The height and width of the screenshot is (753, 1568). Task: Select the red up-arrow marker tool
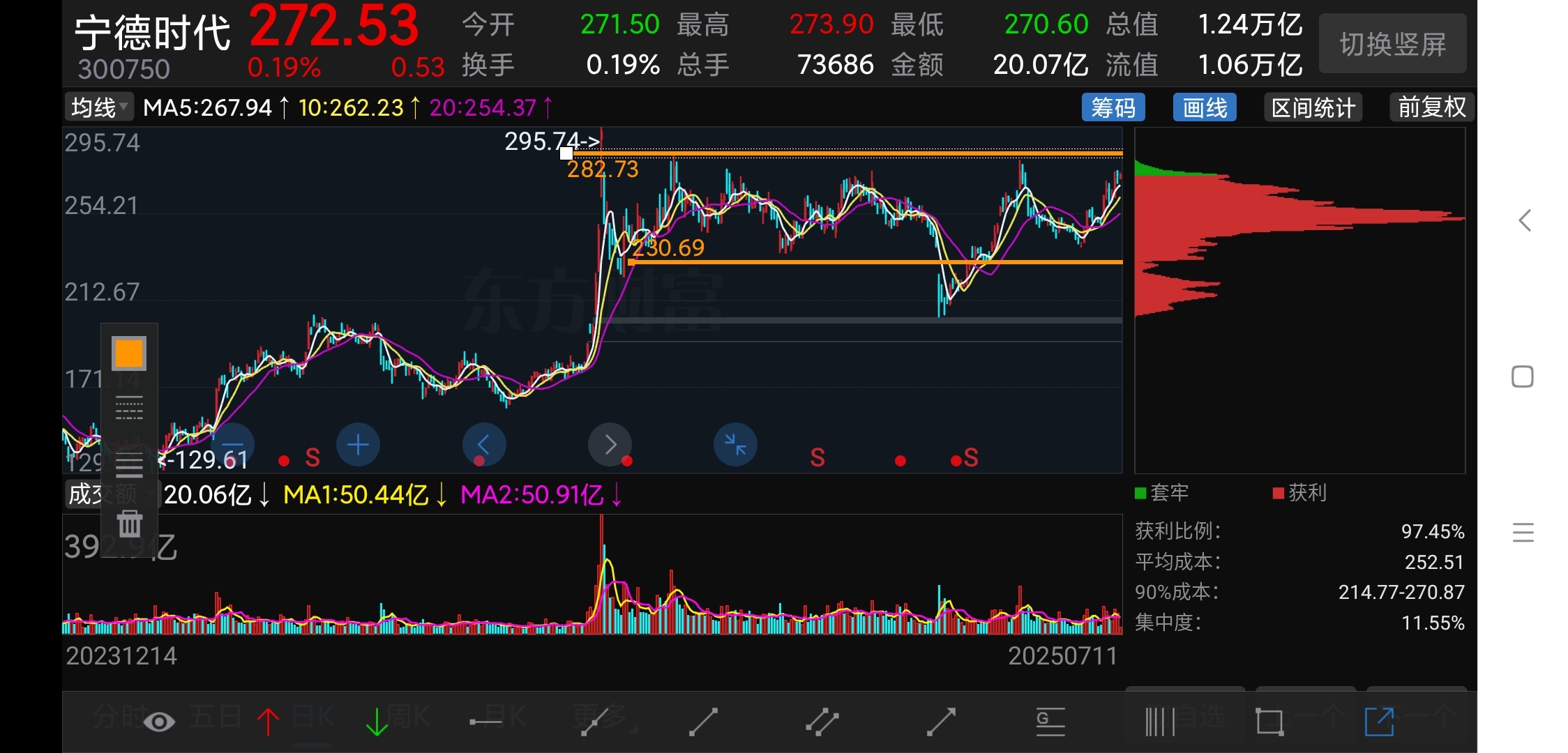click(268, 722)
